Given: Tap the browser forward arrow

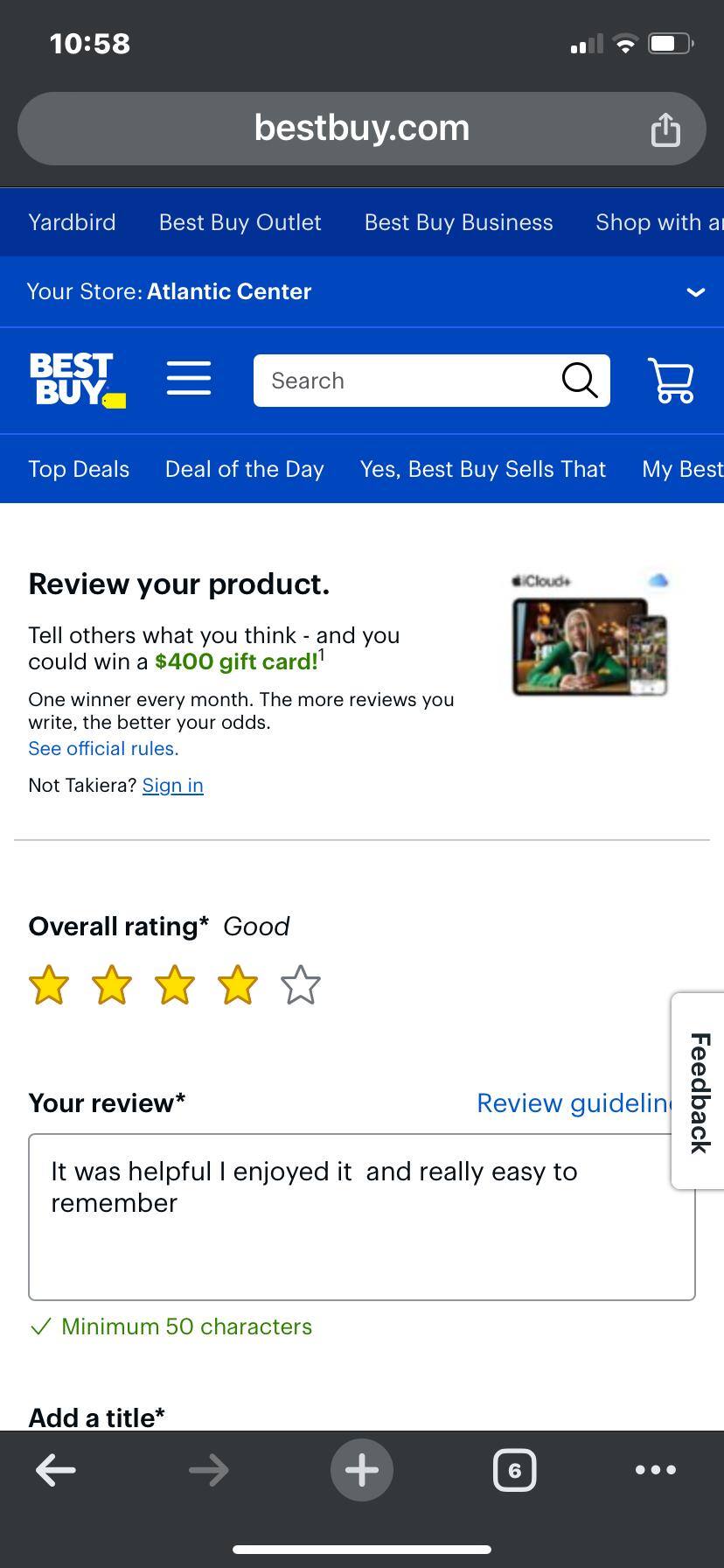Looking at the screenshot, I should (x=208, y=1470).
